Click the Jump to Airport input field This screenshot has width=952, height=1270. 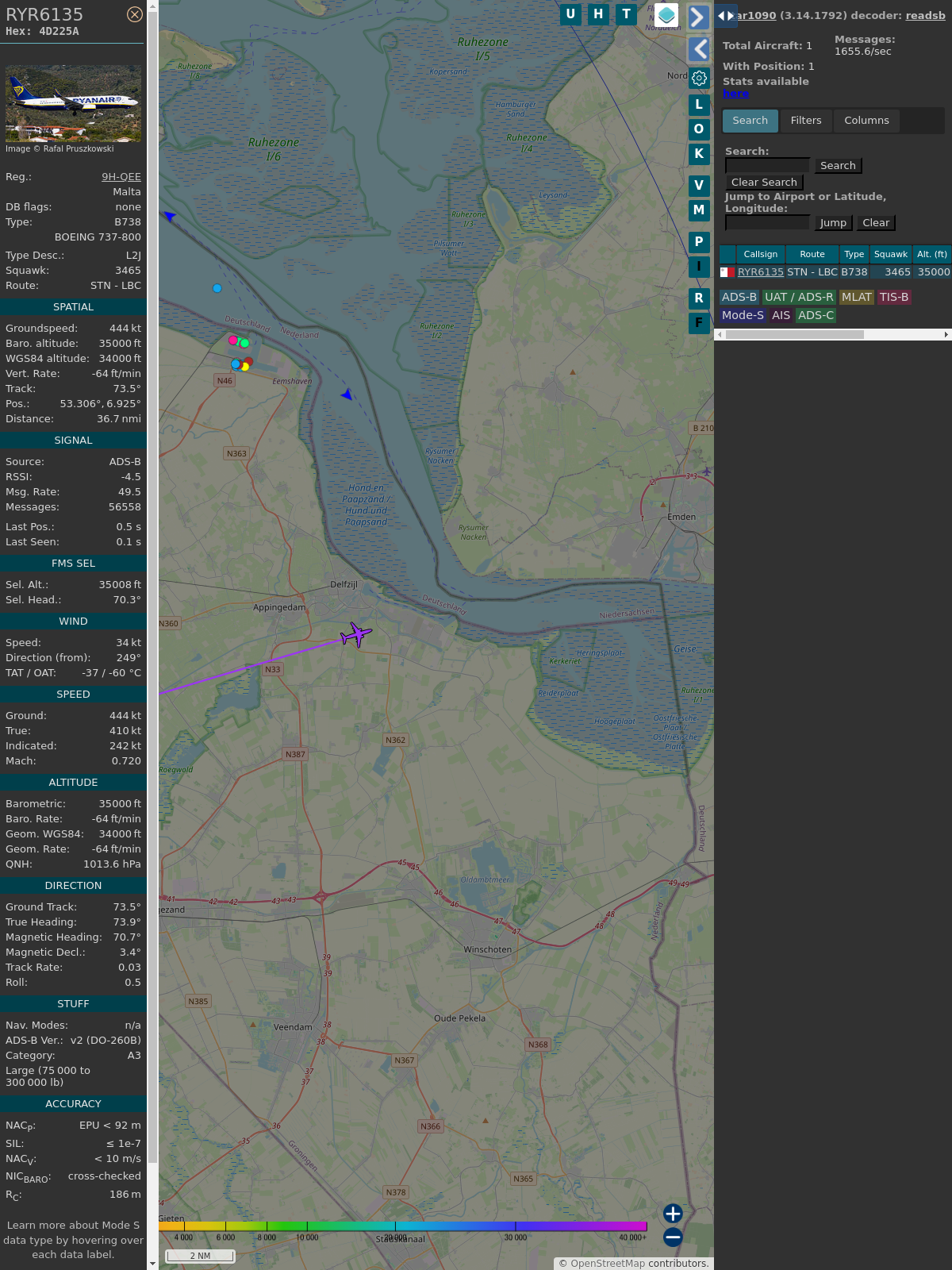coord(767,223)
